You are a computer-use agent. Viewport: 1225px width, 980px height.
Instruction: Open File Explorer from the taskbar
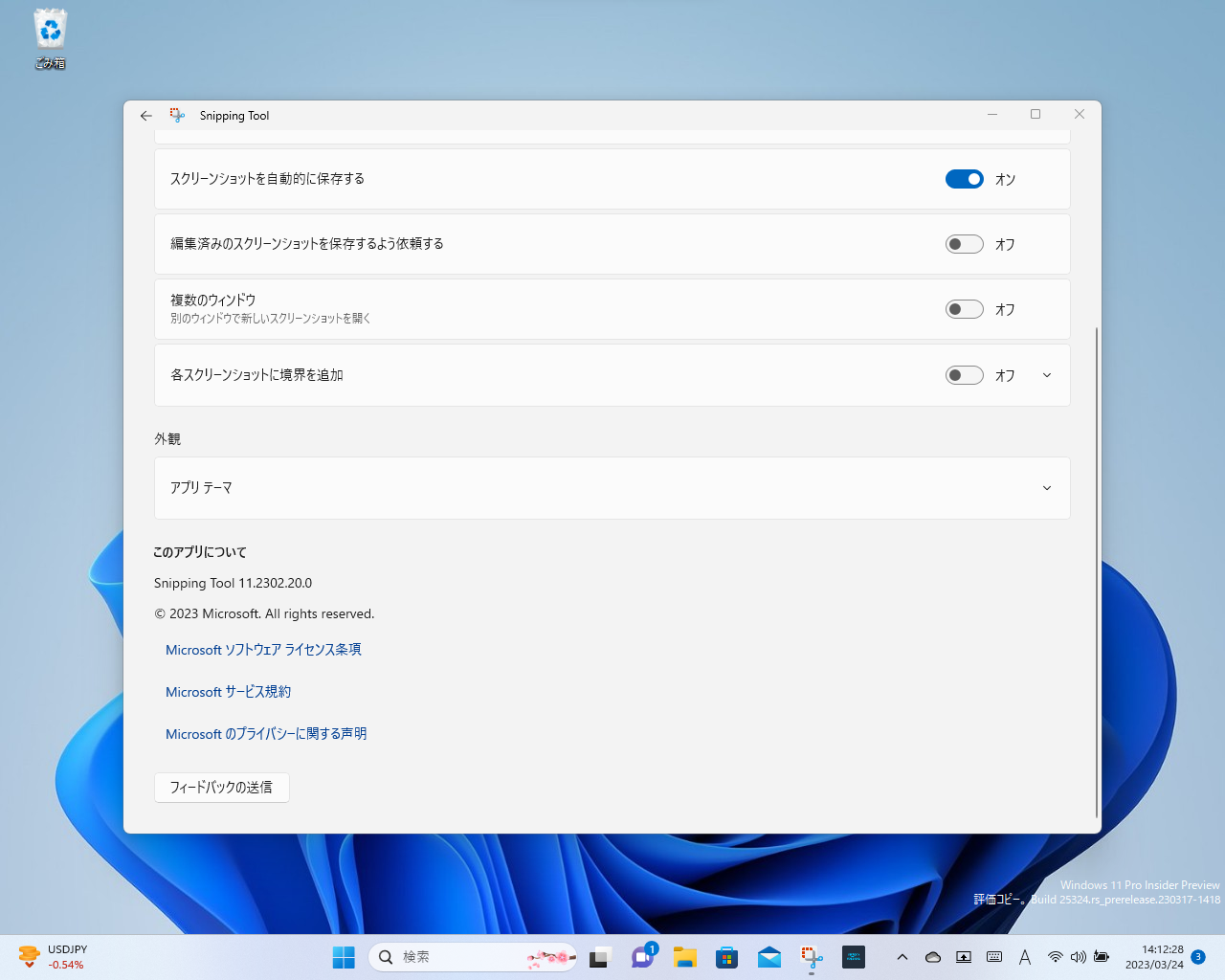[685, 956]
